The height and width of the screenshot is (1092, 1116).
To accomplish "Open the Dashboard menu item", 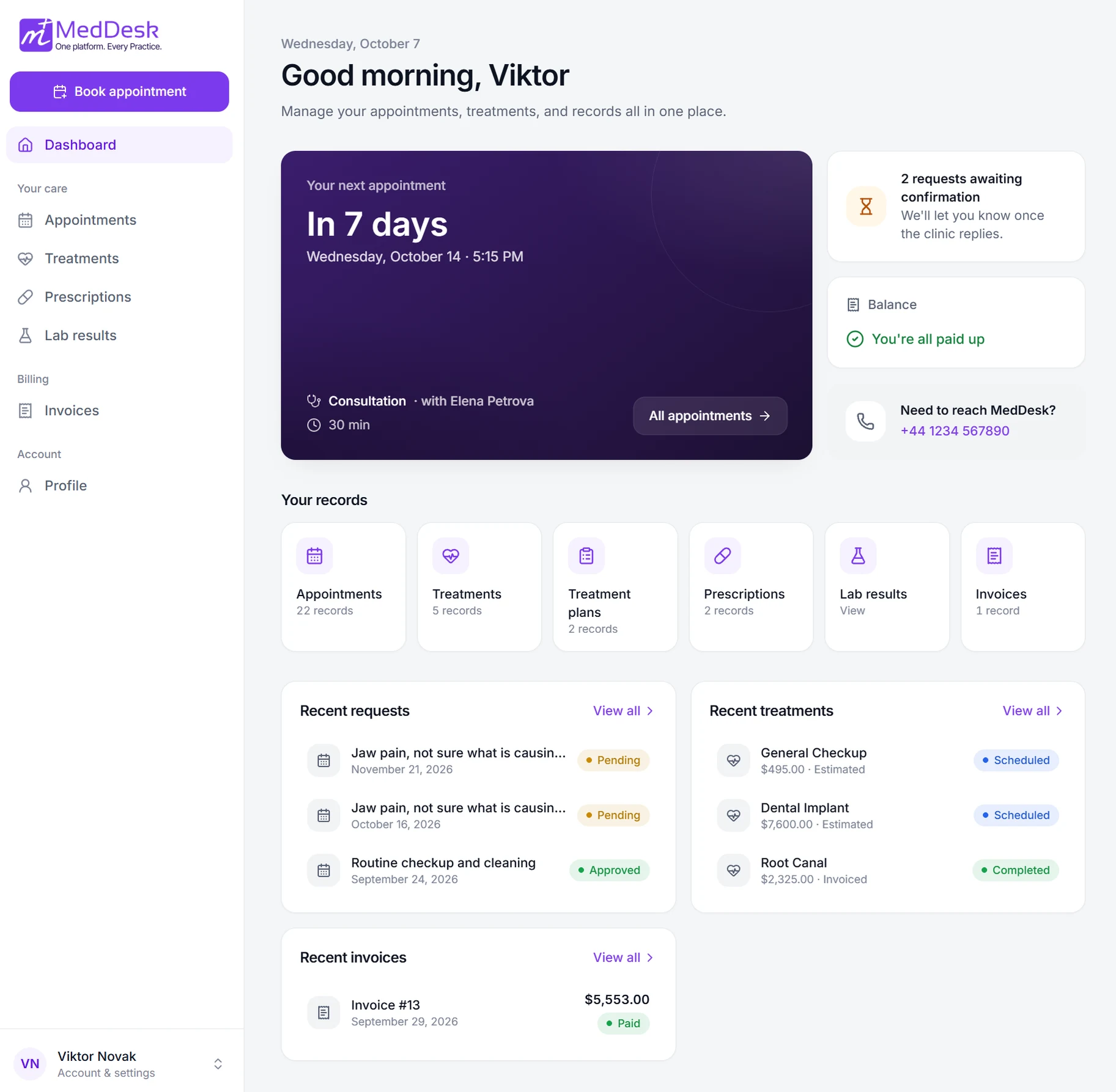I will (x=119, y=145).
